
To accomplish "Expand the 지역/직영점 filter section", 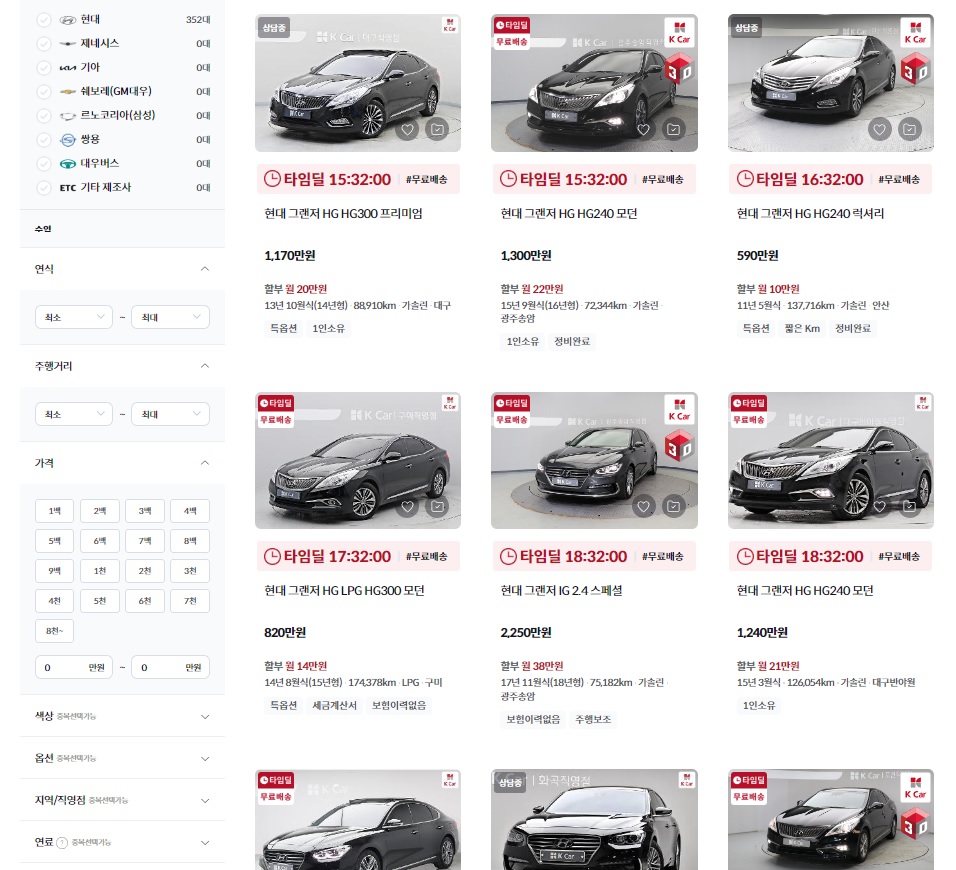I will 205,800.
